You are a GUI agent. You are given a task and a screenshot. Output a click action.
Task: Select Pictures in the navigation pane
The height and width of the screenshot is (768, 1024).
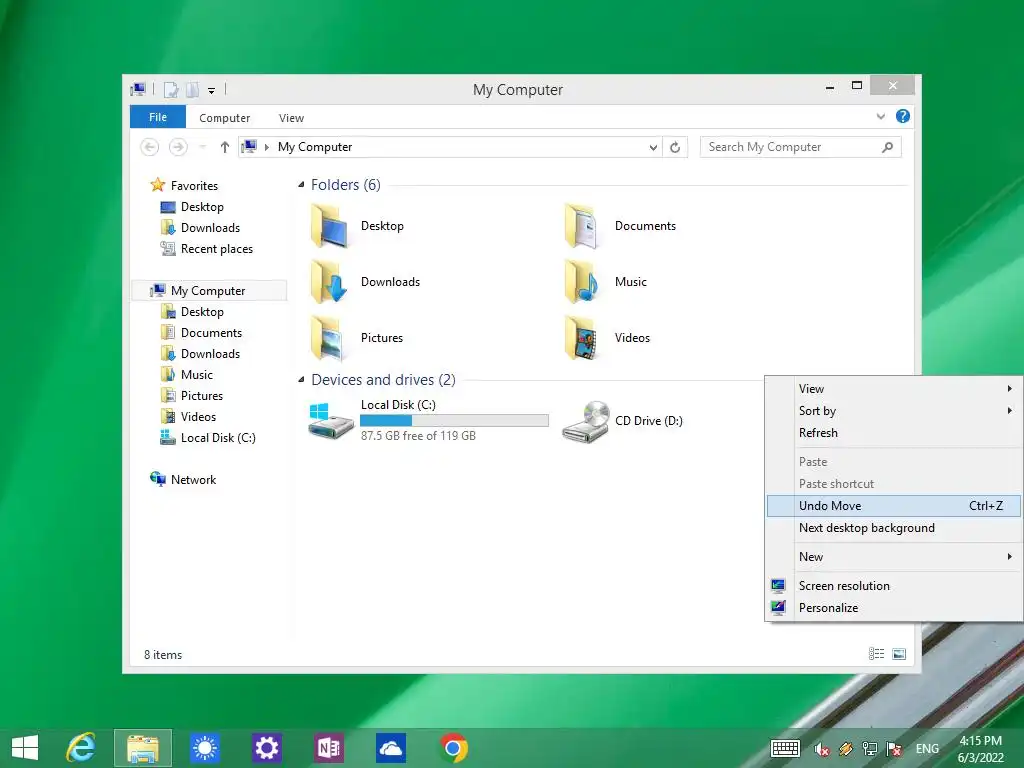(201, 396)
